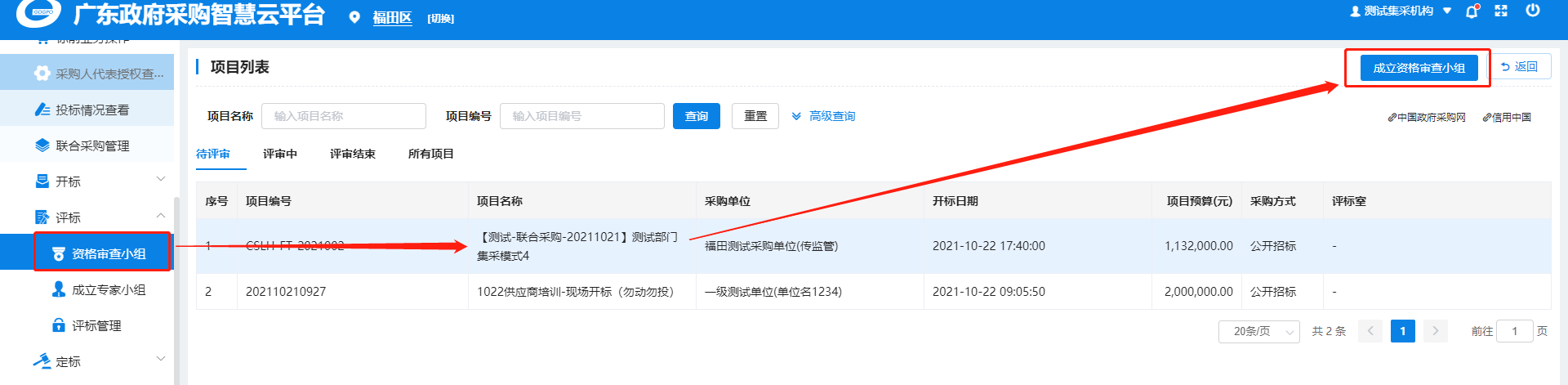The width and height of the screenshot is (1568, 385).
Task: Click the fullscreen toggle icon
Action: tap(1501, 11)
